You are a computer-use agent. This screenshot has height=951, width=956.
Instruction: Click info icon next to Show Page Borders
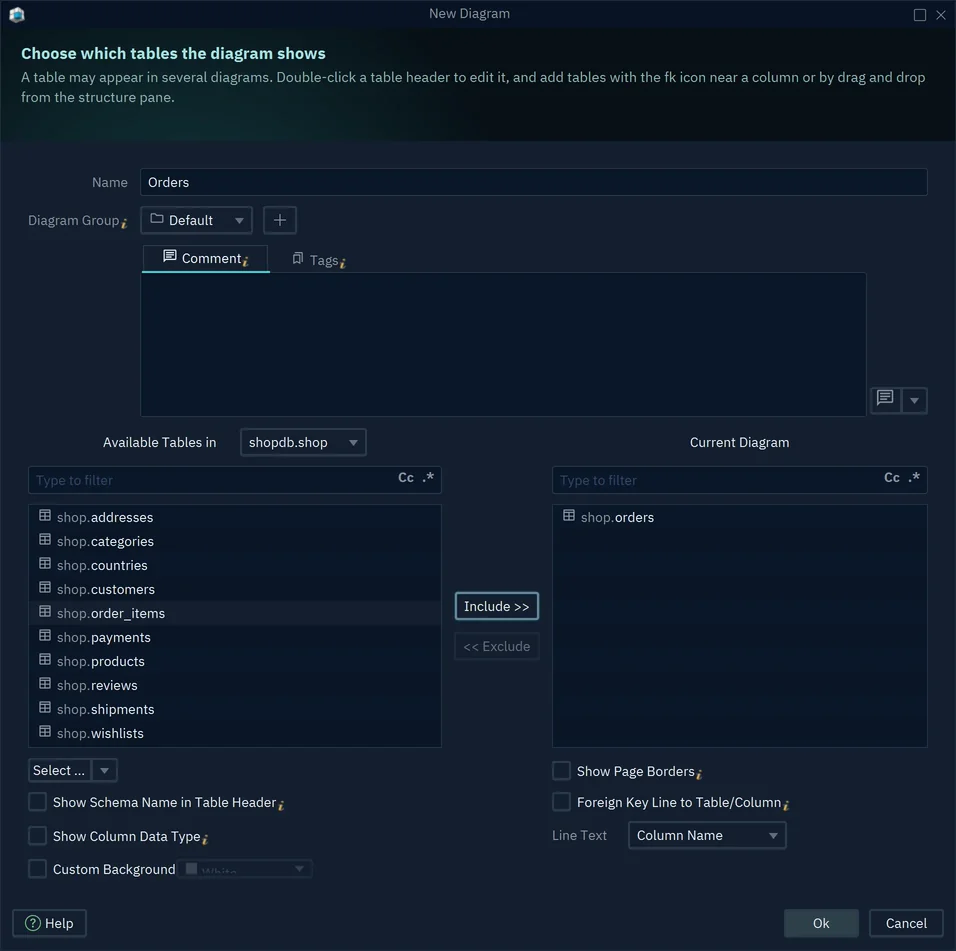[x=699, y=774]
